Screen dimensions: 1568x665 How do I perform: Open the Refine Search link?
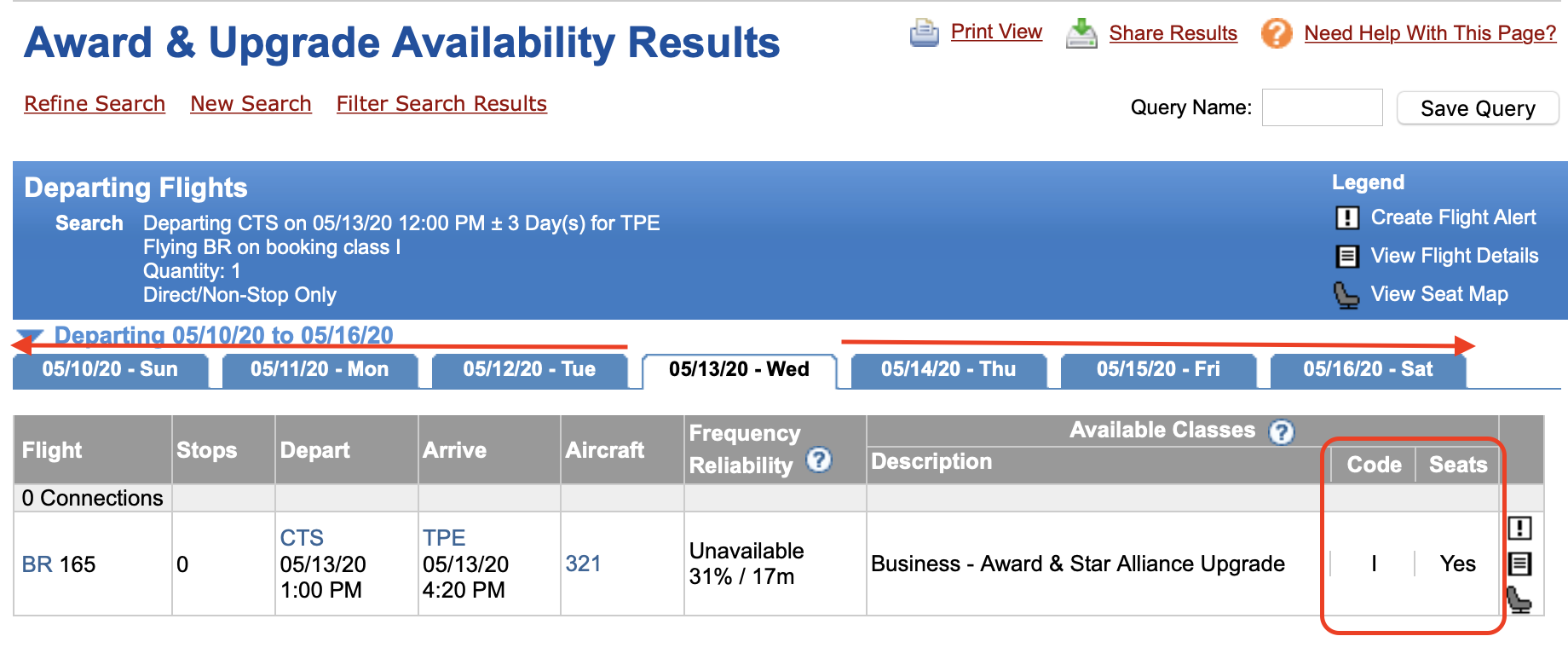tap(95, 104)
